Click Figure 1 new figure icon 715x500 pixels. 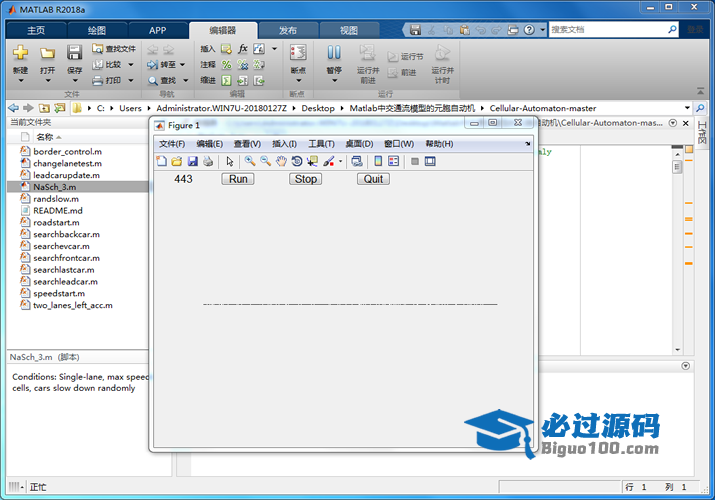tap(161, 161)
